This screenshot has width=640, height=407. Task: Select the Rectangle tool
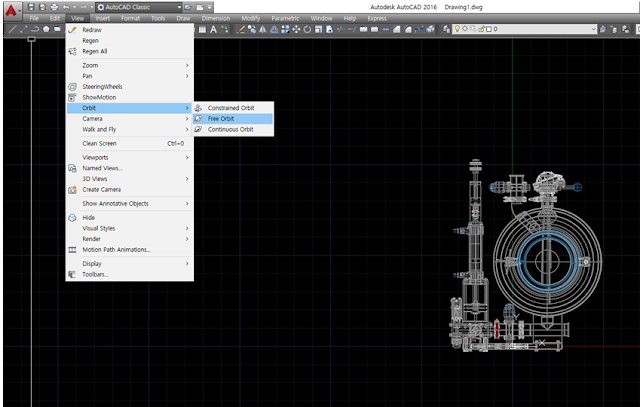pyautogui.click(x=57, y=29)
